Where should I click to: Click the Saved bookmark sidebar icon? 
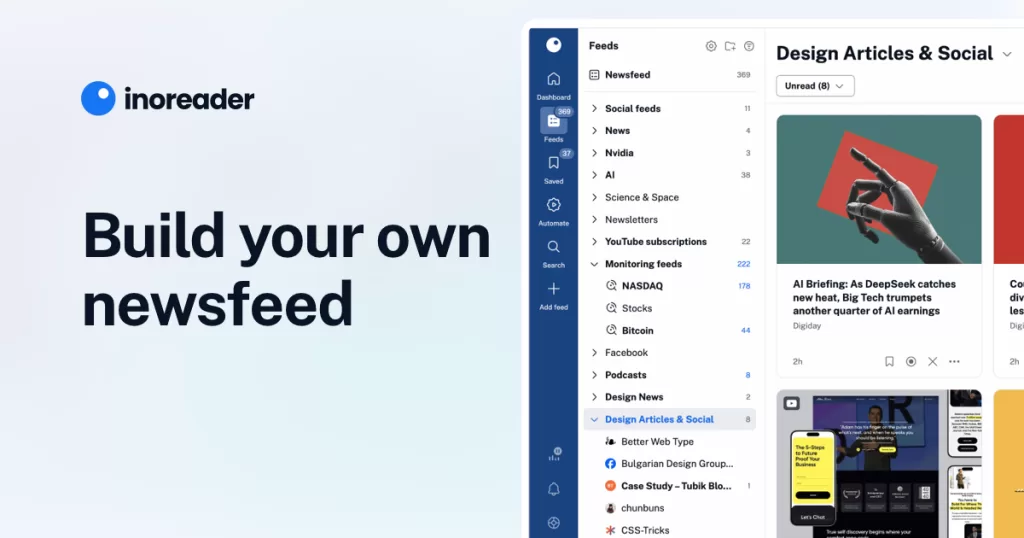[x=553, y=164]
